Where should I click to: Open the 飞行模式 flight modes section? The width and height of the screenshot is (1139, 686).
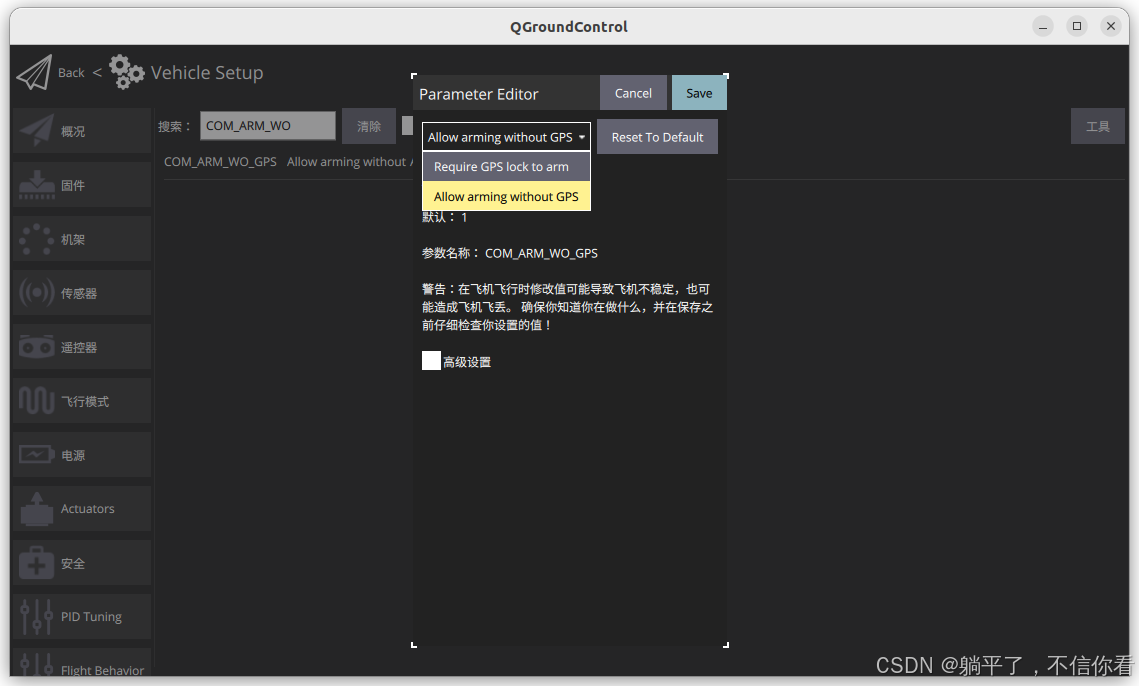click(81, 401)
